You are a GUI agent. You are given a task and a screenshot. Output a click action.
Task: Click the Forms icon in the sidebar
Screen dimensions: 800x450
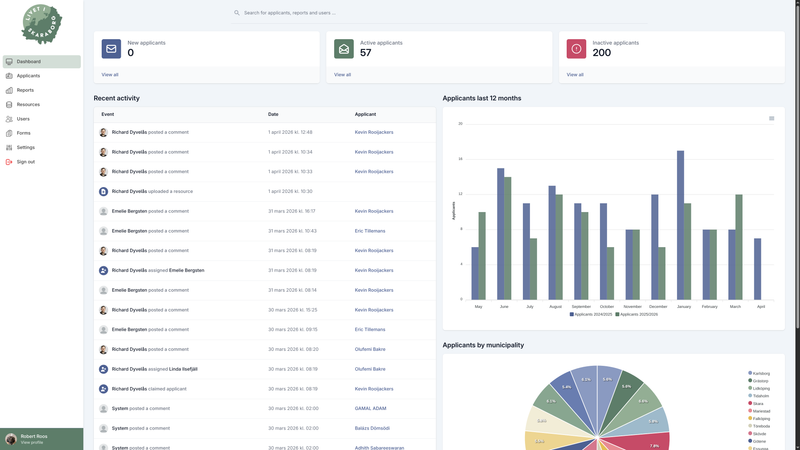[x=9, y=133]
